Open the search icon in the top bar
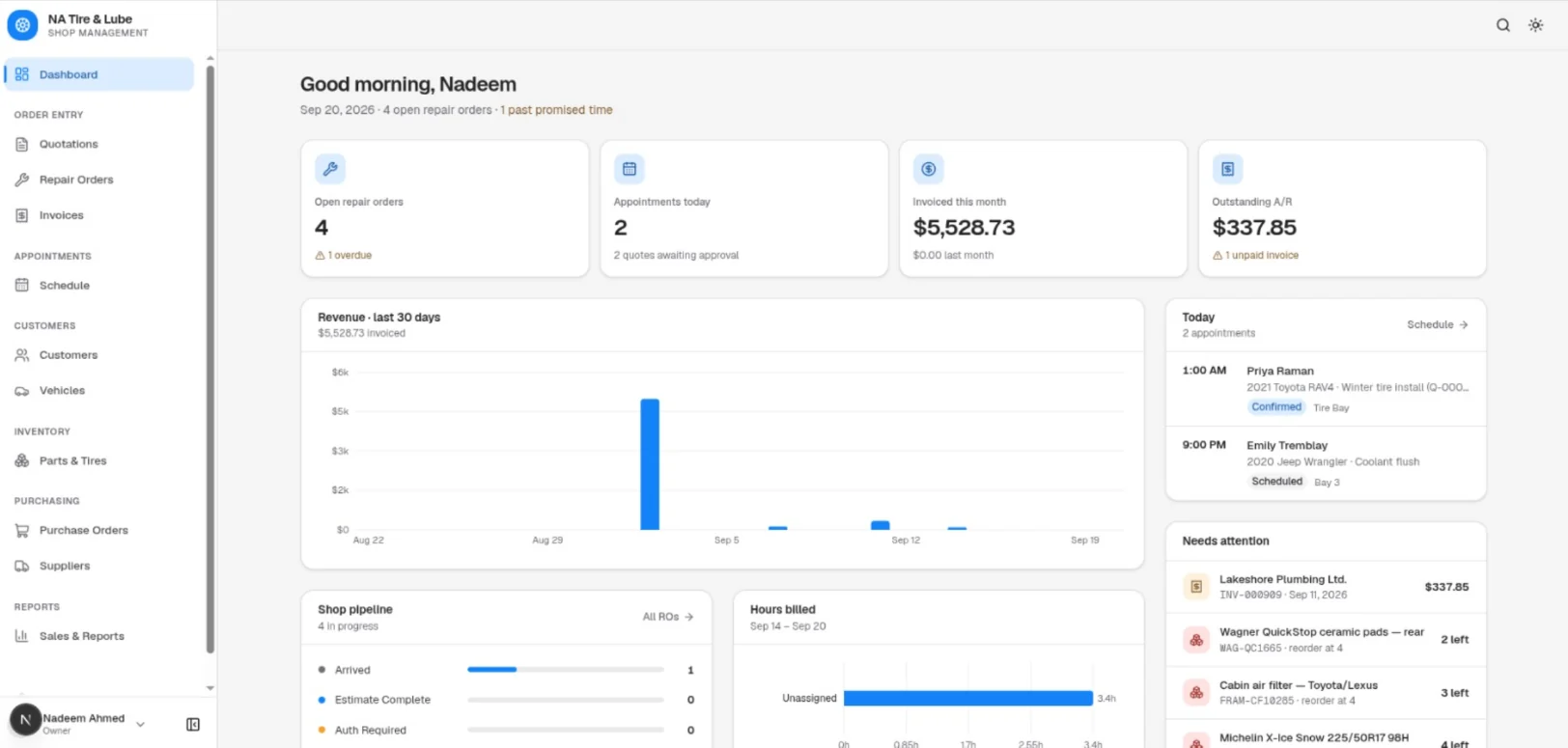 (1503, 25)
